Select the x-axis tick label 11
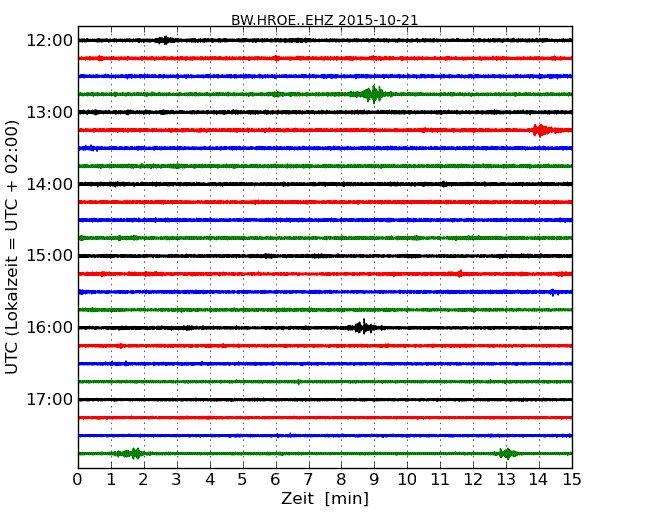 click(440, 479)
